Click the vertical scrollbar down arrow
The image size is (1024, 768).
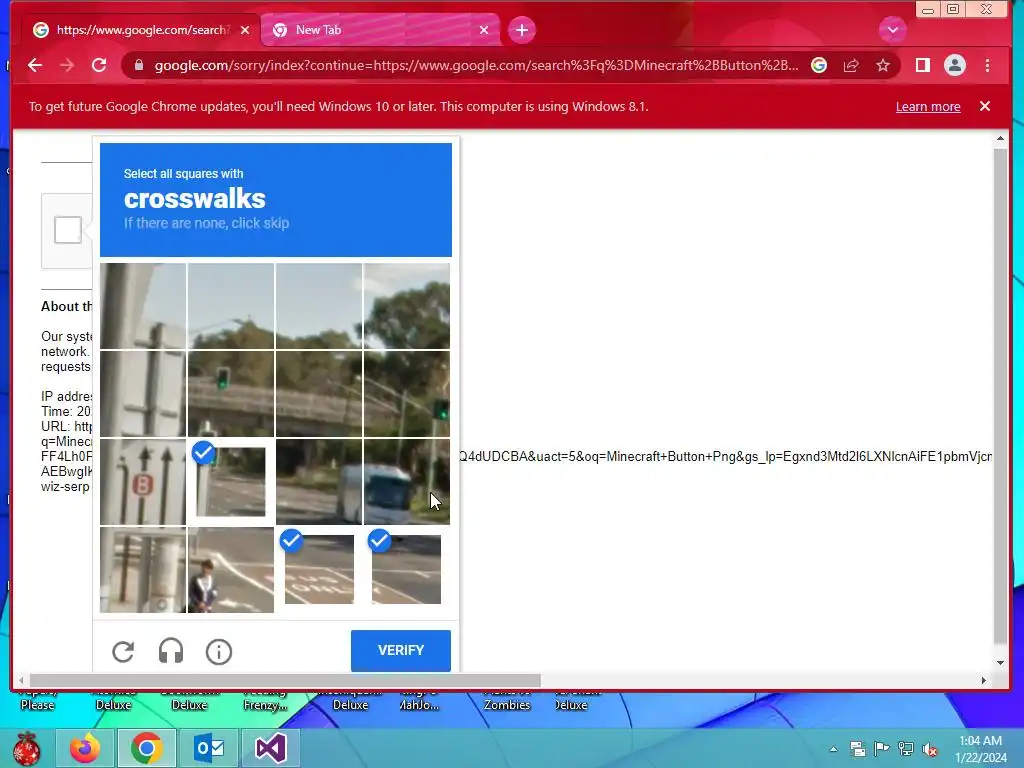click(1000, 662)
